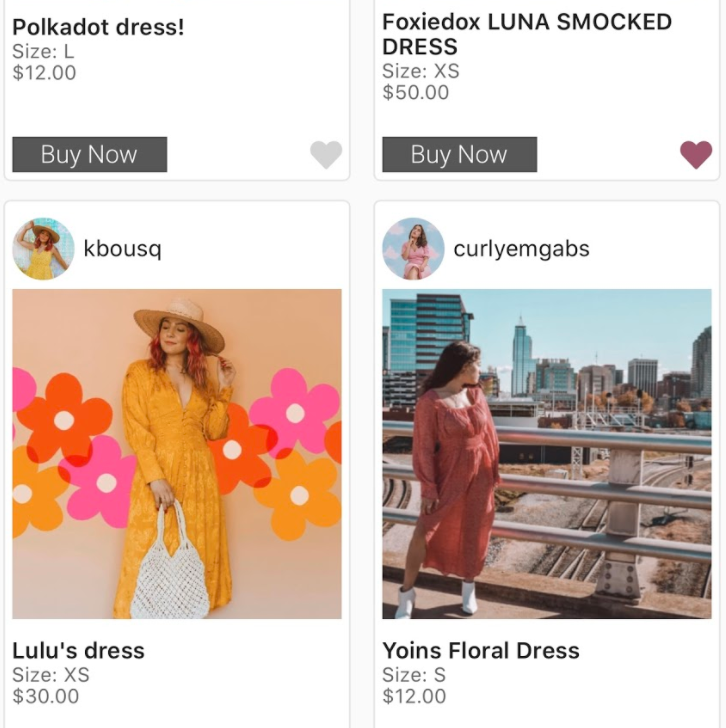Open kbousq profile avatar
Viewport: 726px width, 728px height.
coord(43,248)
